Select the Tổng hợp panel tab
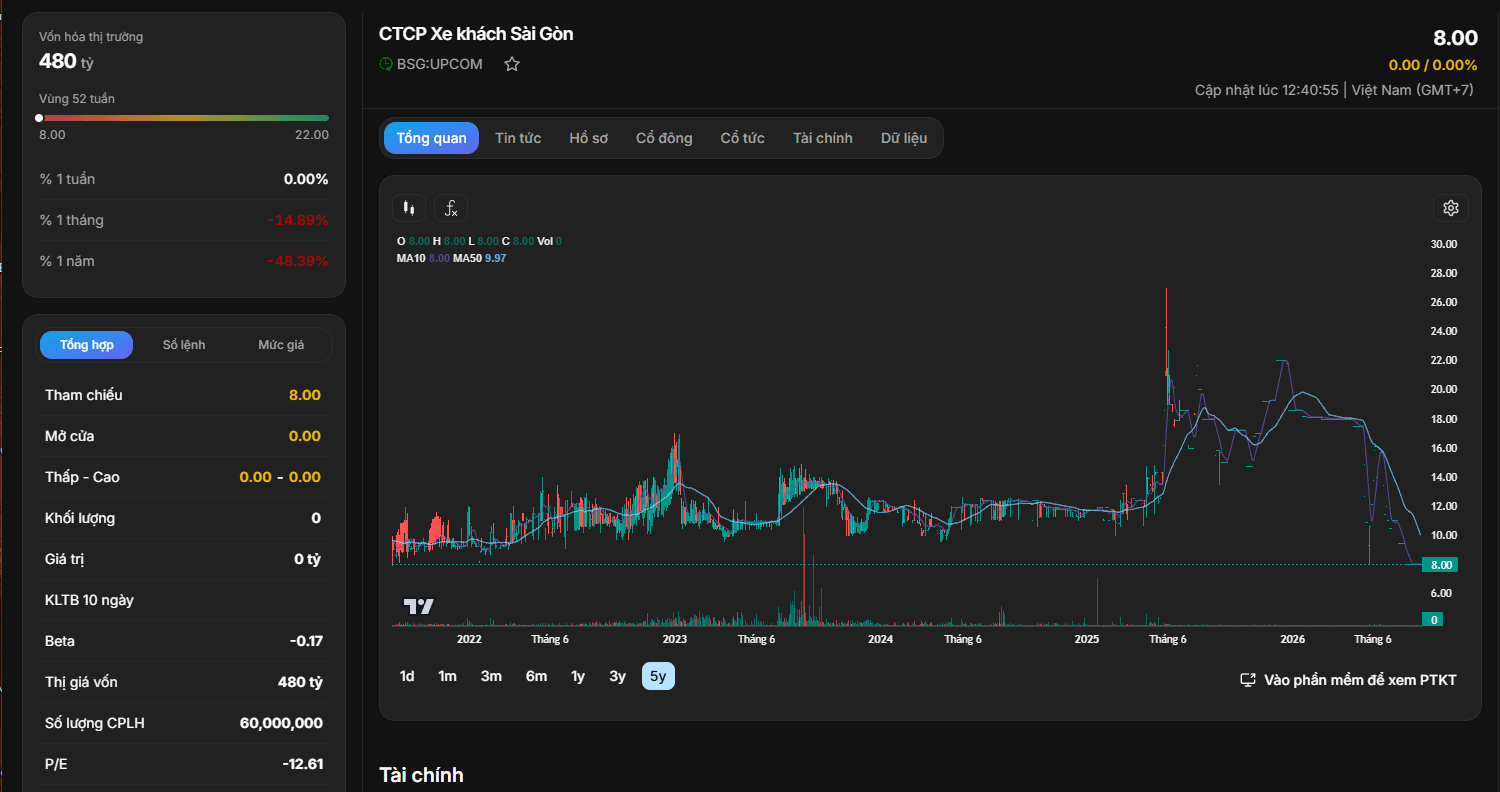Viewport: 1500px width, 792px height. pyautogui.click(x=87, y=345)
